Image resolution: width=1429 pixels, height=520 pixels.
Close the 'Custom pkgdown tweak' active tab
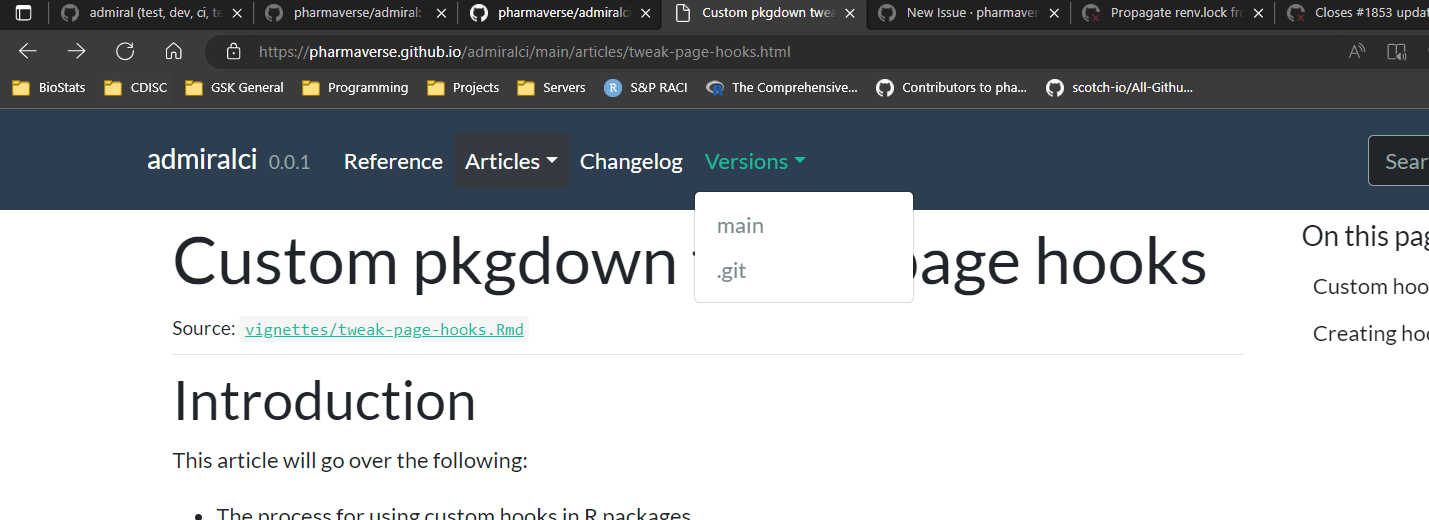coord(849,13)
